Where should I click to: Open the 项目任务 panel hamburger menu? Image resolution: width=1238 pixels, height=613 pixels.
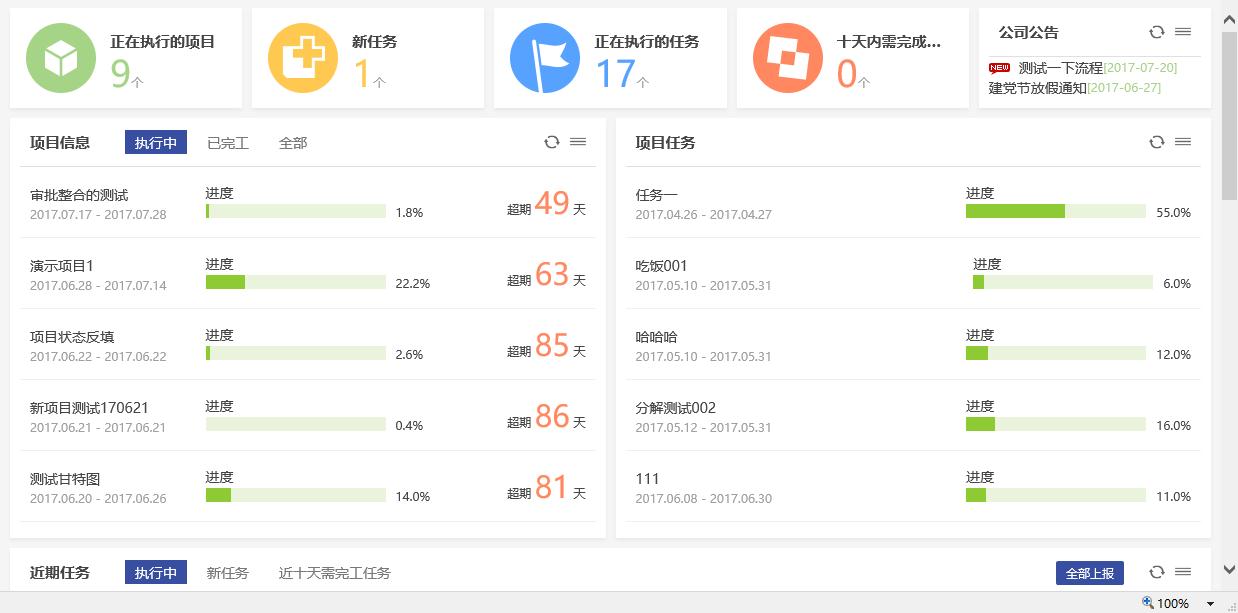1183,142
